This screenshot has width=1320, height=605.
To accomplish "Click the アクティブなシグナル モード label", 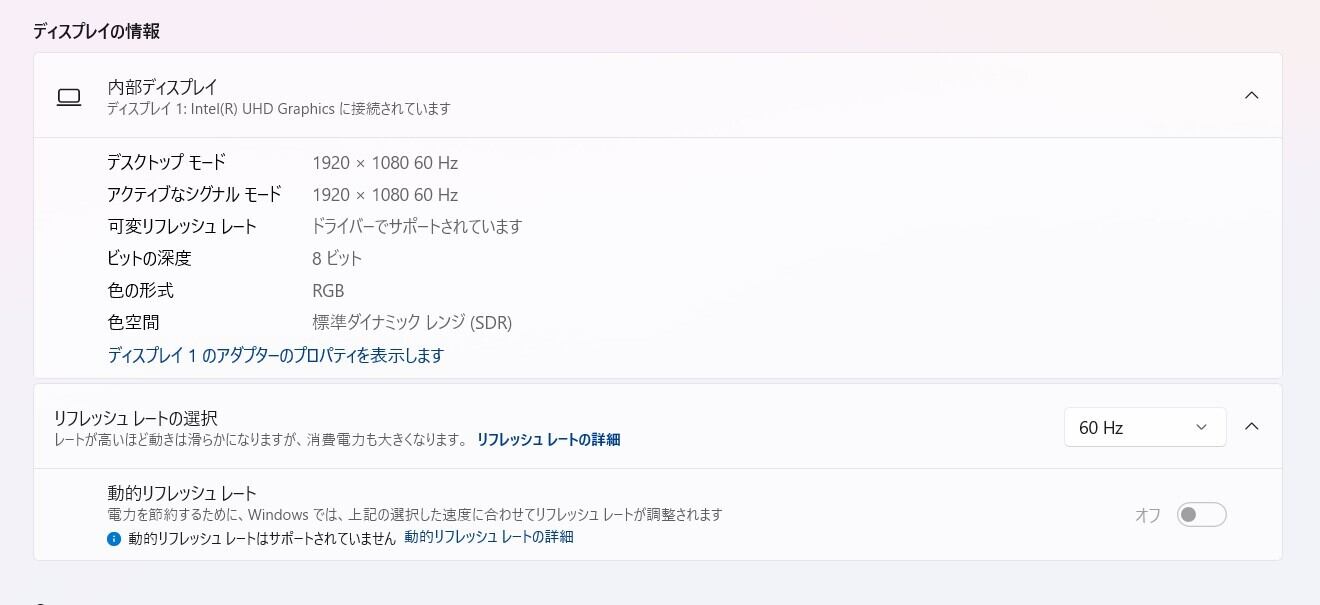I will (x=194, y=195).
